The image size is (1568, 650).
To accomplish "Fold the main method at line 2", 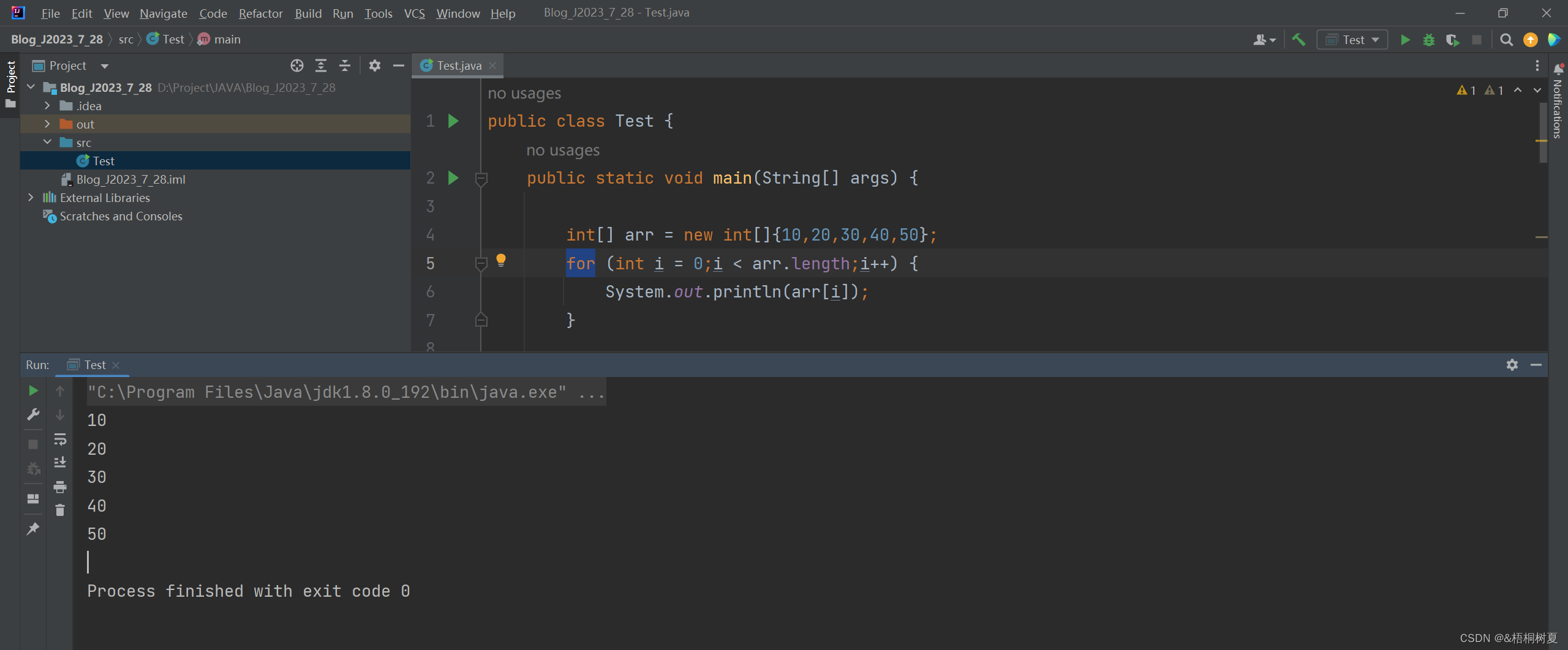I will click(x=481, y=179).
